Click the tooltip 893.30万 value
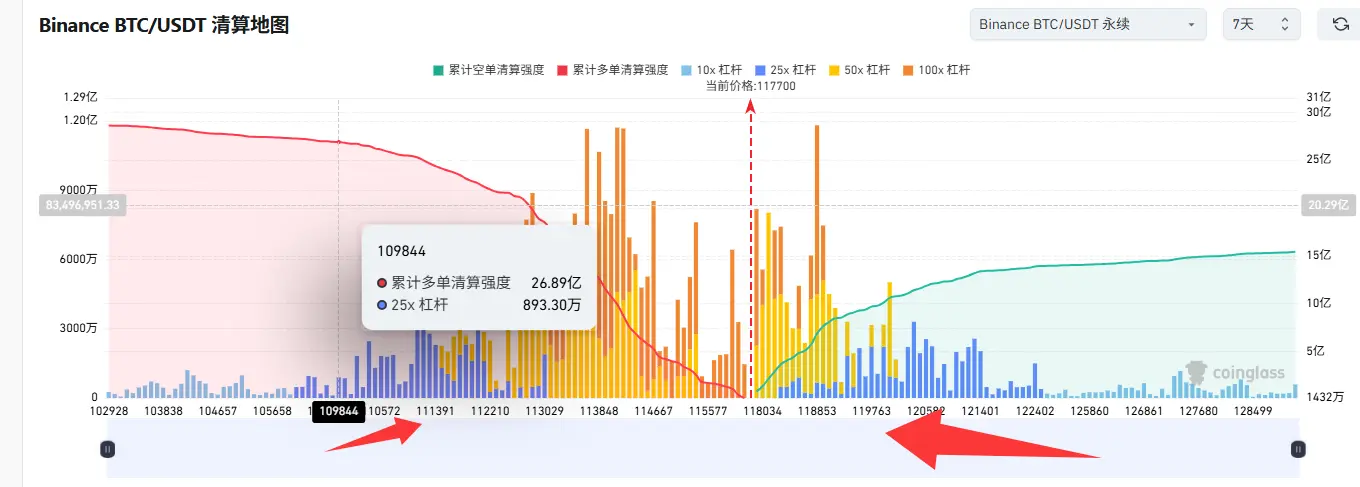Screen dimensions: 1360x487 point(552,306)
